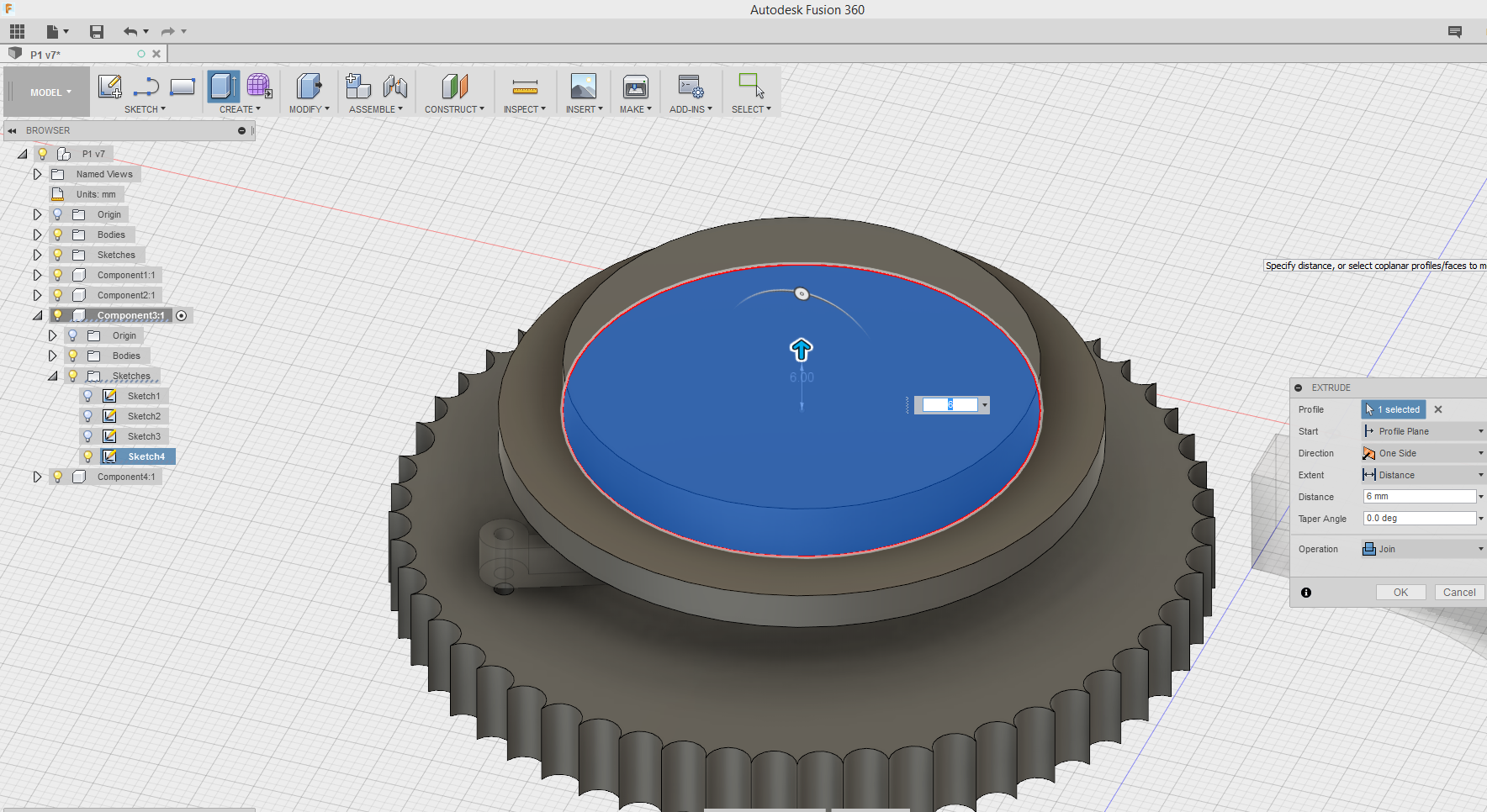Click the Add-Ins scripts icon

pos(691,86)
